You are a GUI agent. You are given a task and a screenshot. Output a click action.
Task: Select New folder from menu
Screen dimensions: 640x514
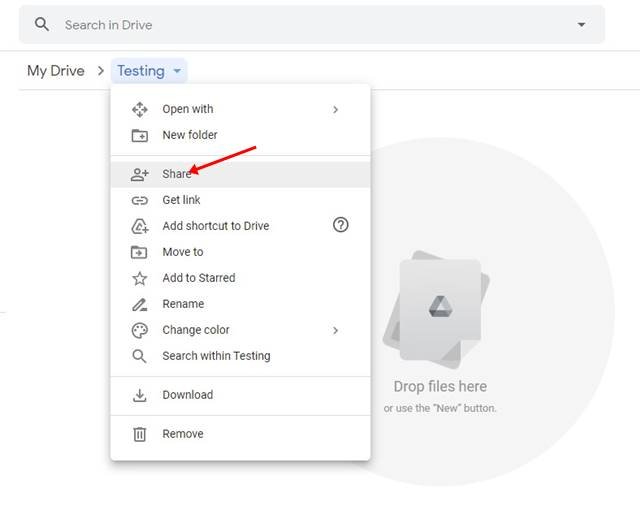(240, 135)
